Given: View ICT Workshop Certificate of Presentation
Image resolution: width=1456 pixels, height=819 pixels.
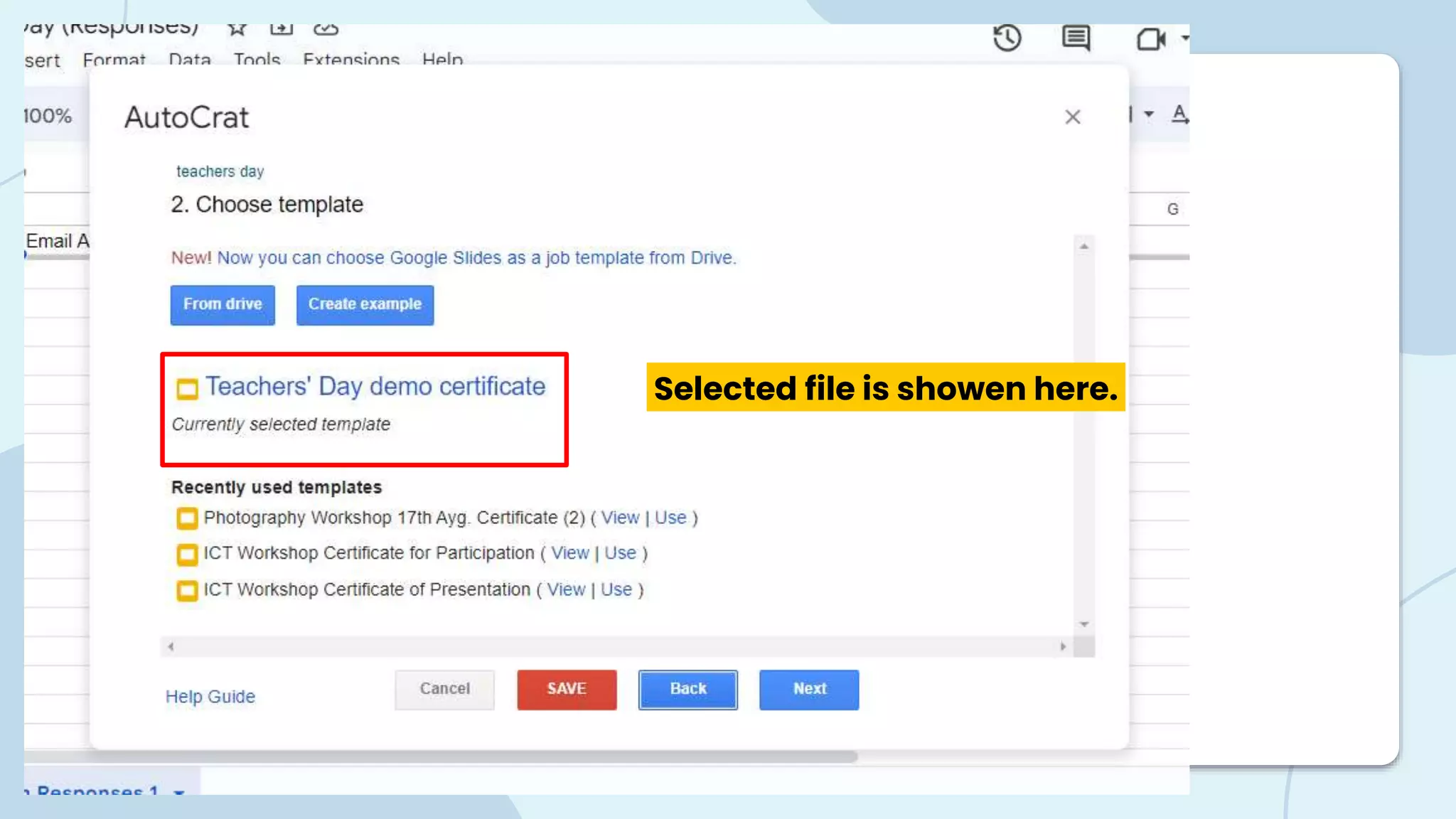Looking at the screenshot, I should click(566, 589).
